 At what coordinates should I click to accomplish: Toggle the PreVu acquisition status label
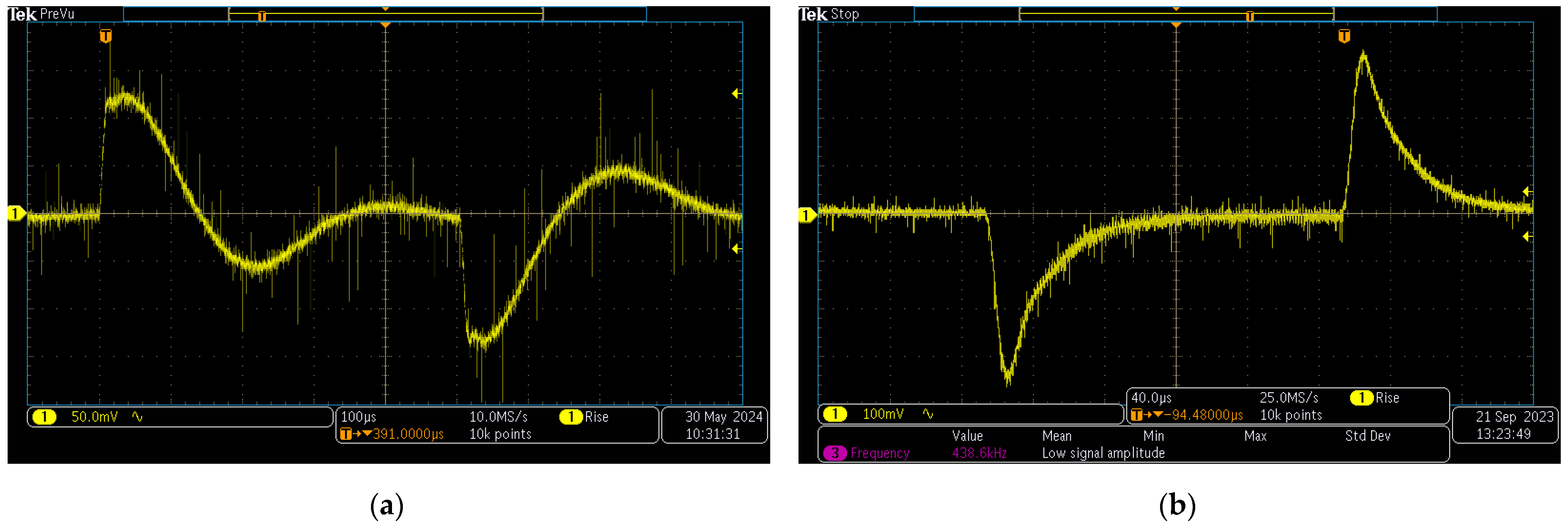click(57, 14)
